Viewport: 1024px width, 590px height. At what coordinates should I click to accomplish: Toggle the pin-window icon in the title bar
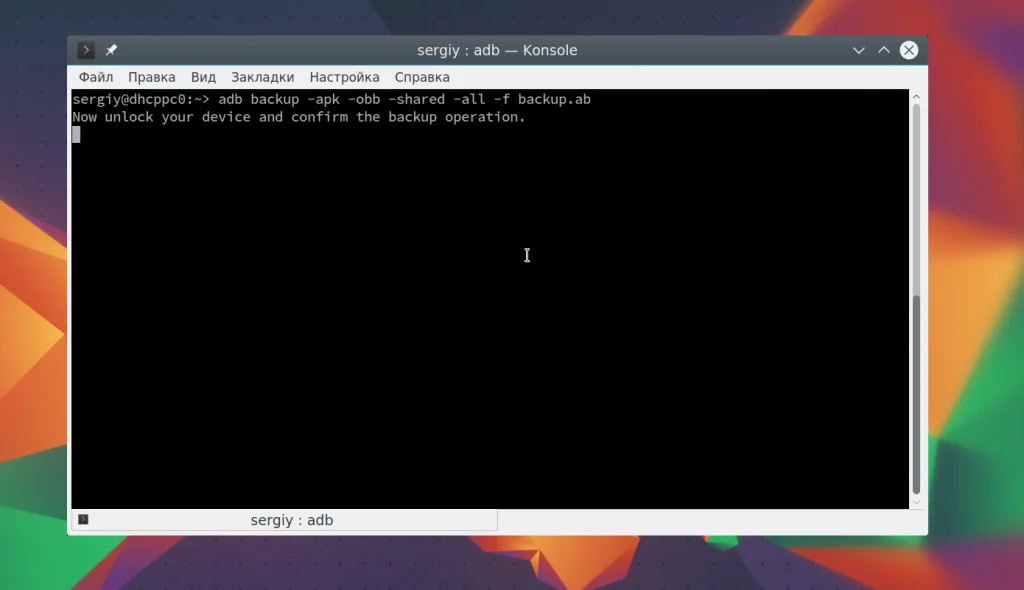click(x=111, y=50)
